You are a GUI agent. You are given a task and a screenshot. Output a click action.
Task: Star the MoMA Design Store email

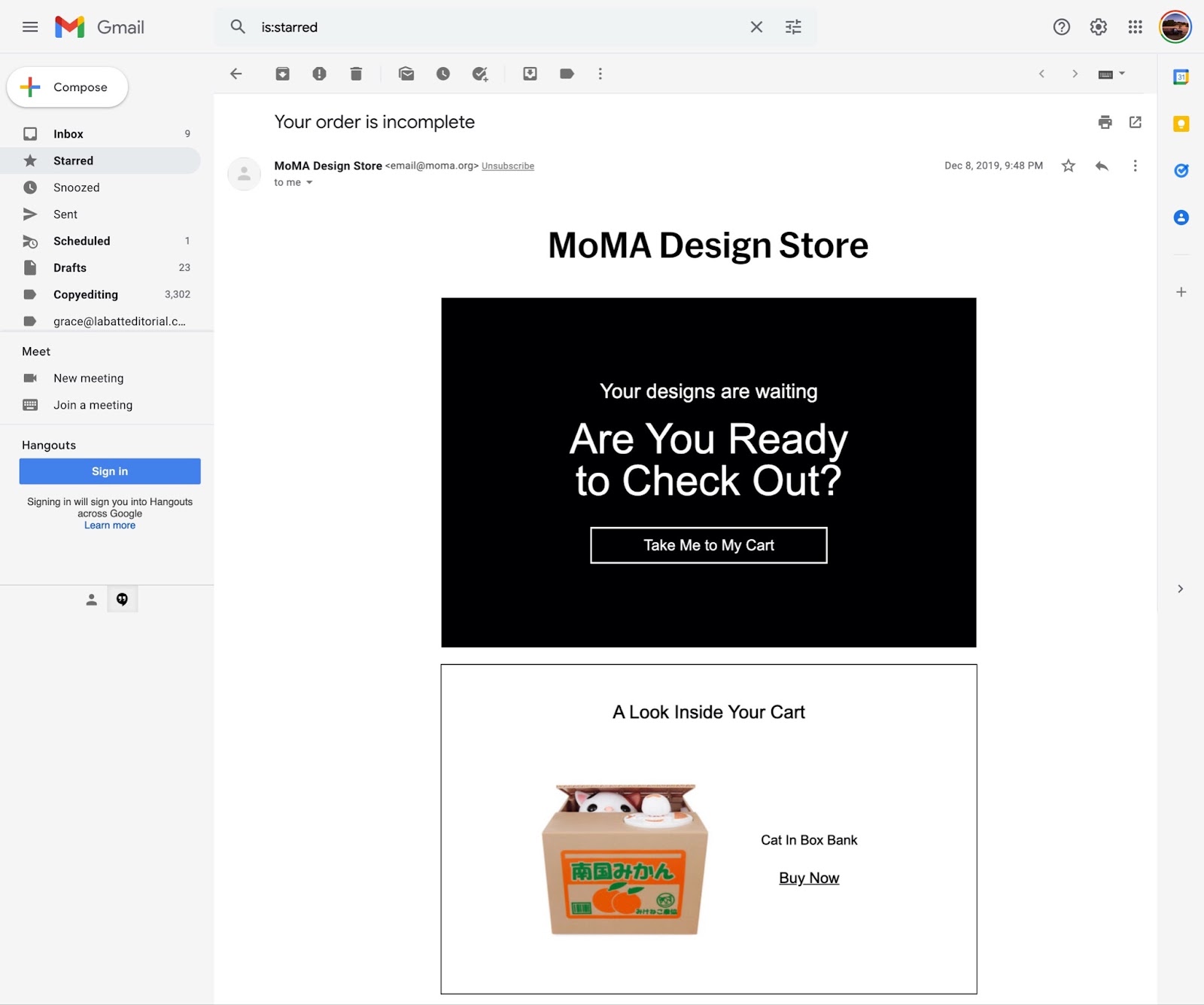click(x=1068, y=166)
